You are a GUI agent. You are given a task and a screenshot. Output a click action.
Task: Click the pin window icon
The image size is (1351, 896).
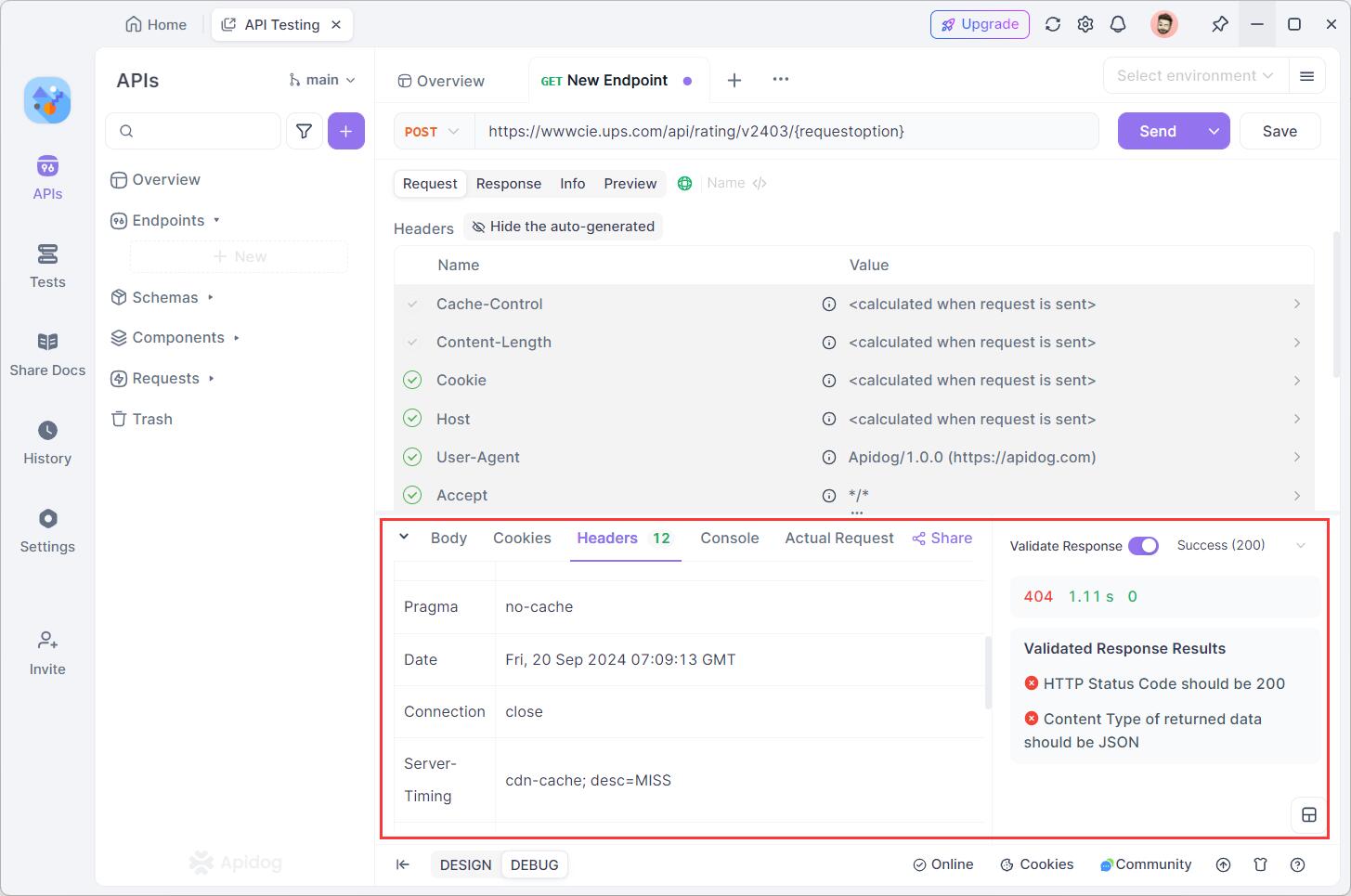pos(1220,24)
